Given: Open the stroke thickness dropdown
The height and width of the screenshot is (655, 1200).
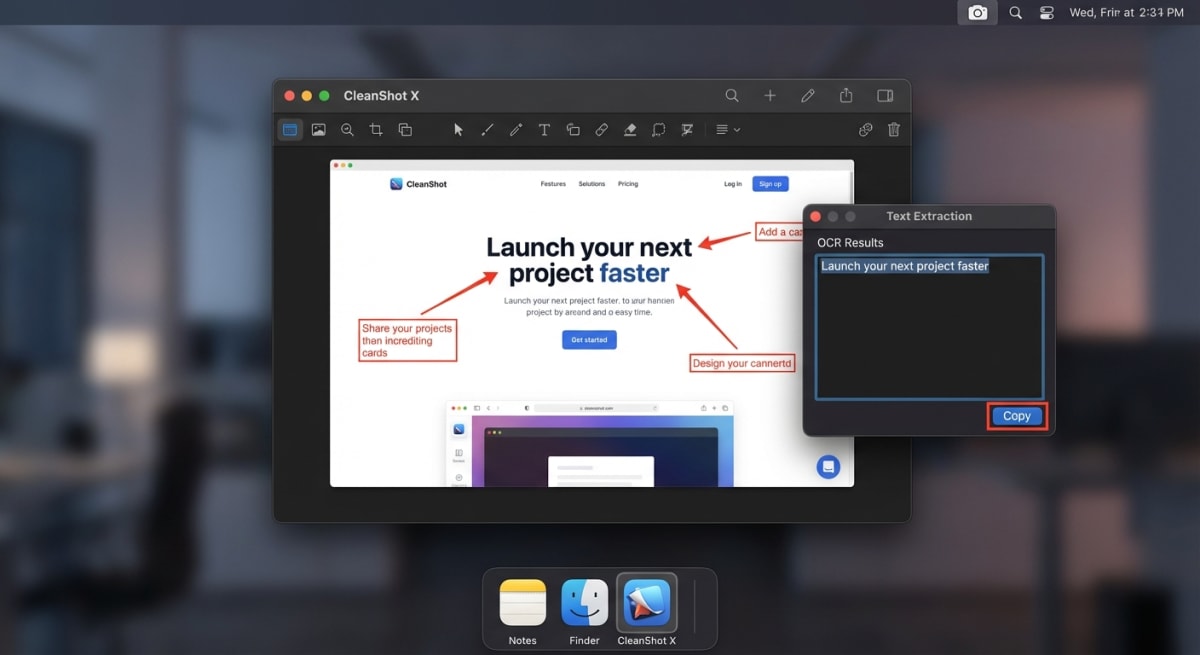Looking at the screenshot, I should click(x=727, y=129).
